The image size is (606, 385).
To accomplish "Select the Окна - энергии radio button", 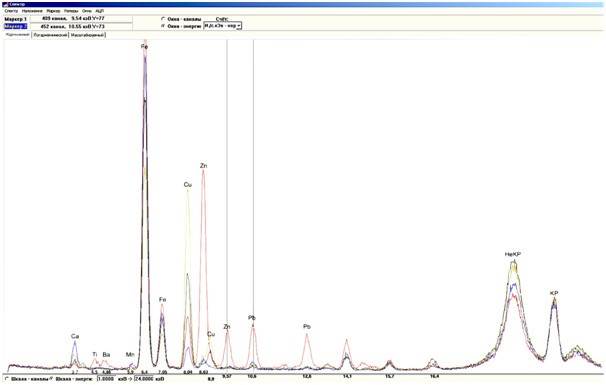I will 163,26.
